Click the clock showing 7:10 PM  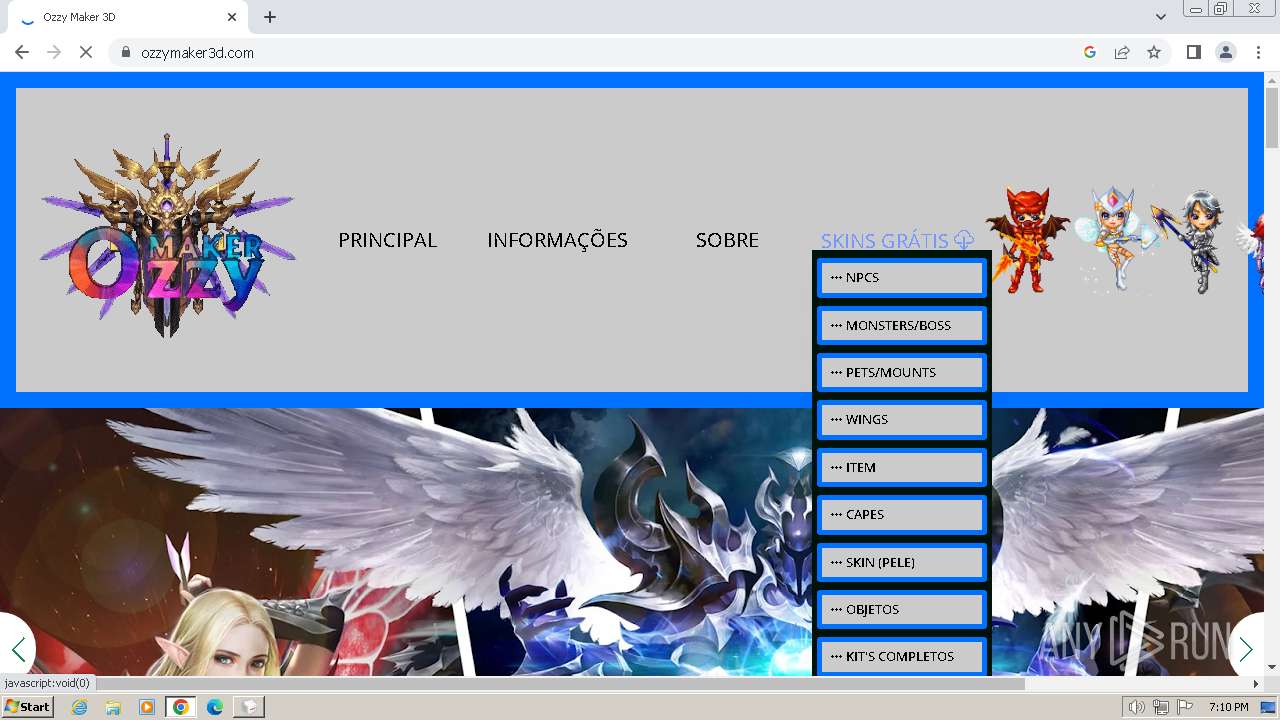coord(1228,707)
